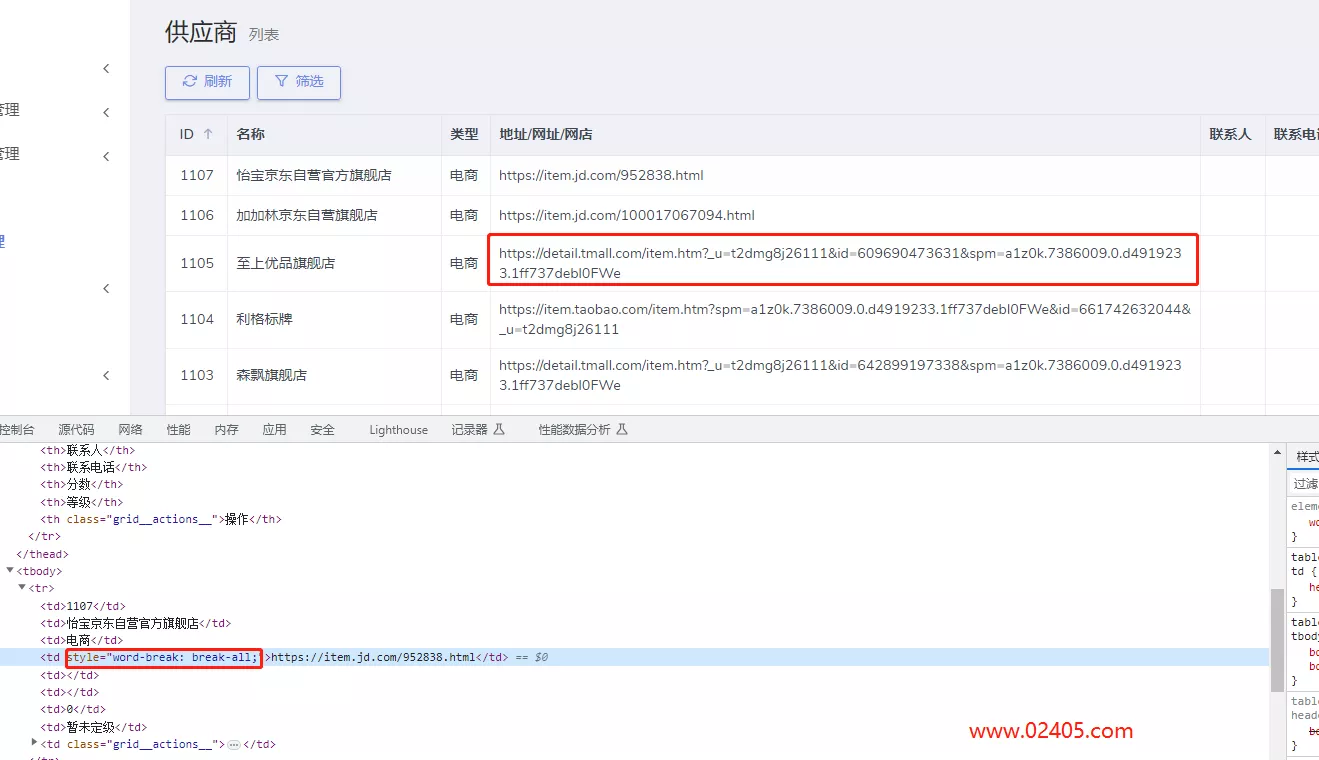
Task: Select the 至上优品旗舰店 tmall URL cell
Action: point(840,263)
